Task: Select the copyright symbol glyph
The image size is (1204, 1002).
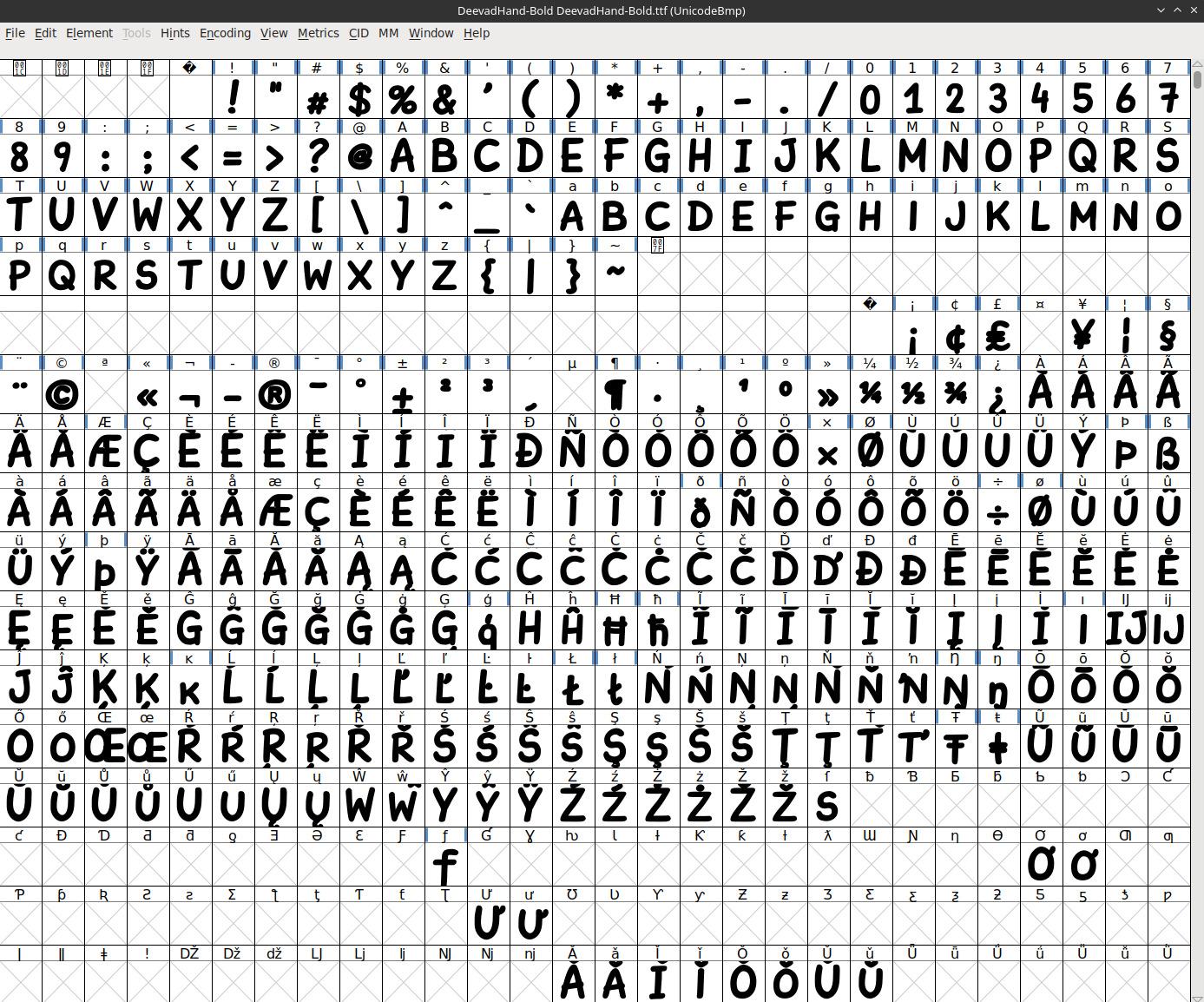Action: [x=62, y=394]
